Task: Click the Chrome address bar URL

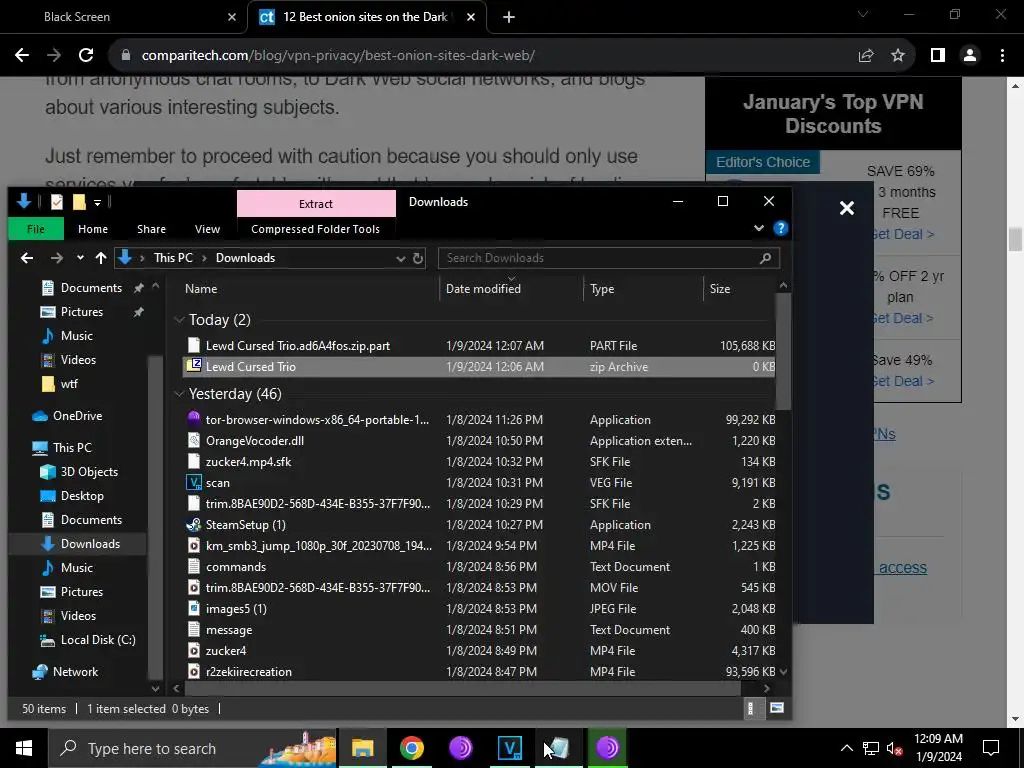Action: [x=338, y=56]
